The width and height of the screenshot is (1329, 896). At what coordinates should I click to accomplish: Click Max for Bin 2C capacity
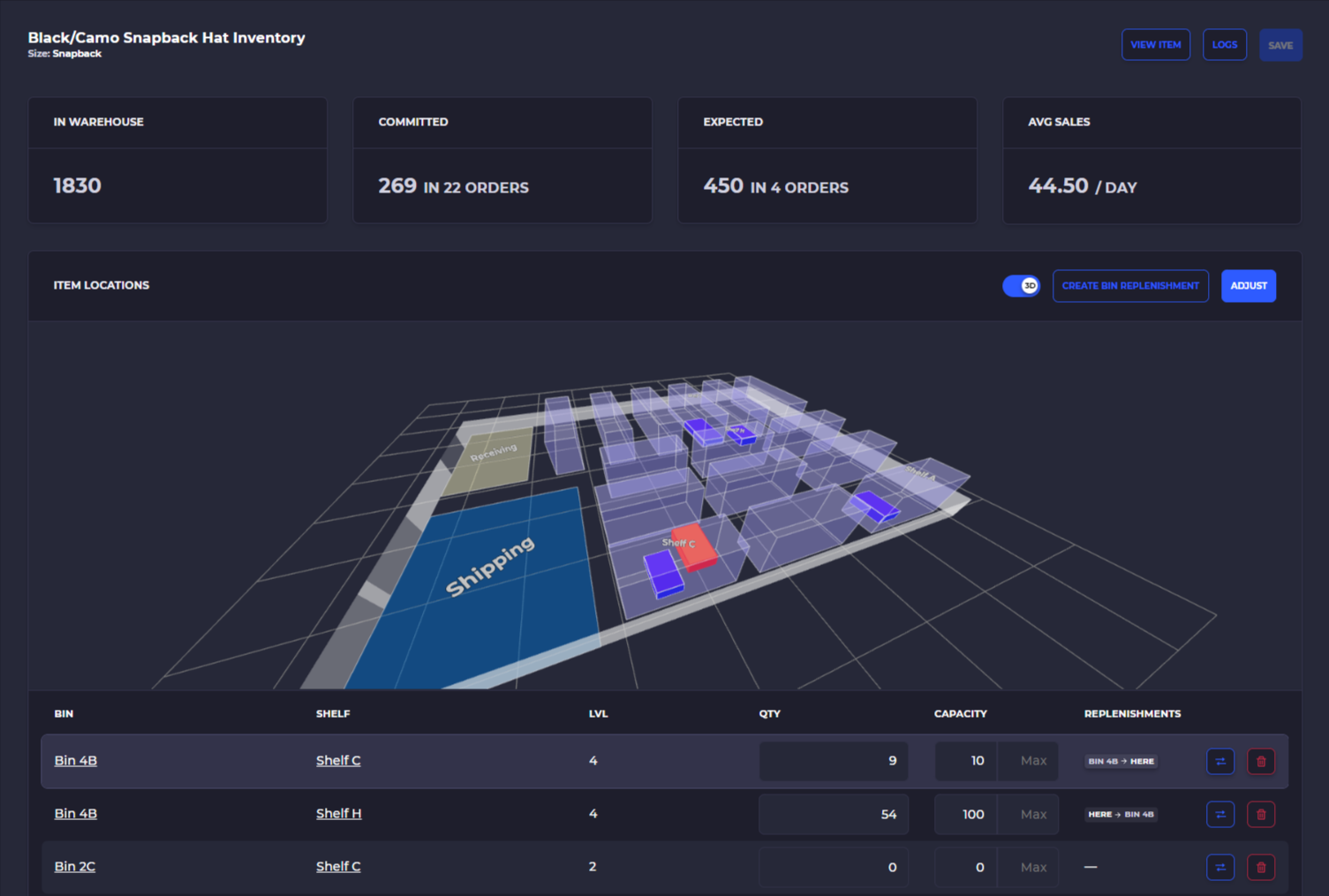[1033, 867]
